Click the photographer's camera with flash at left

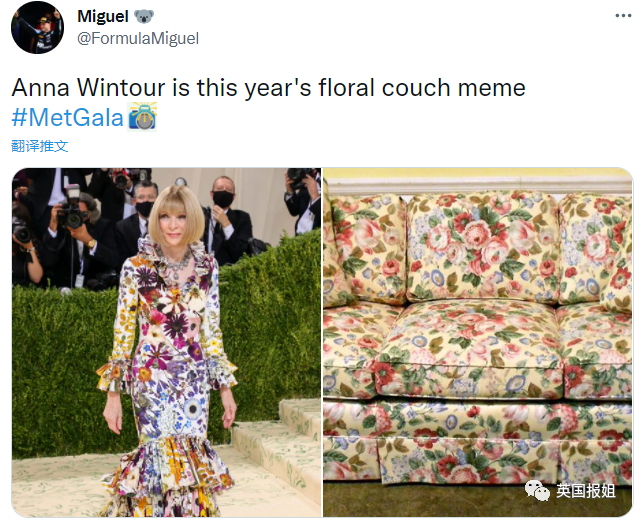pos(73,207)
